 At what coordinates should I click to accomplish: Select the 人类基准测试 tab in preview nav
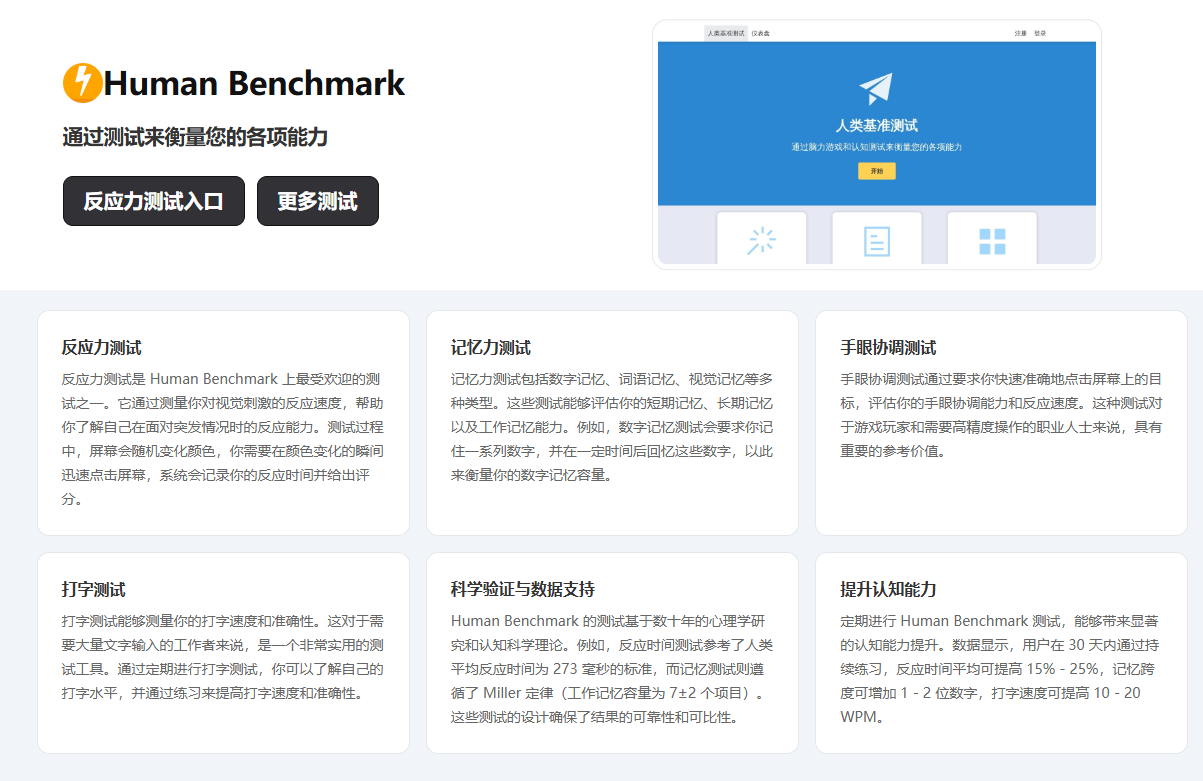click(x=726, y=33)
